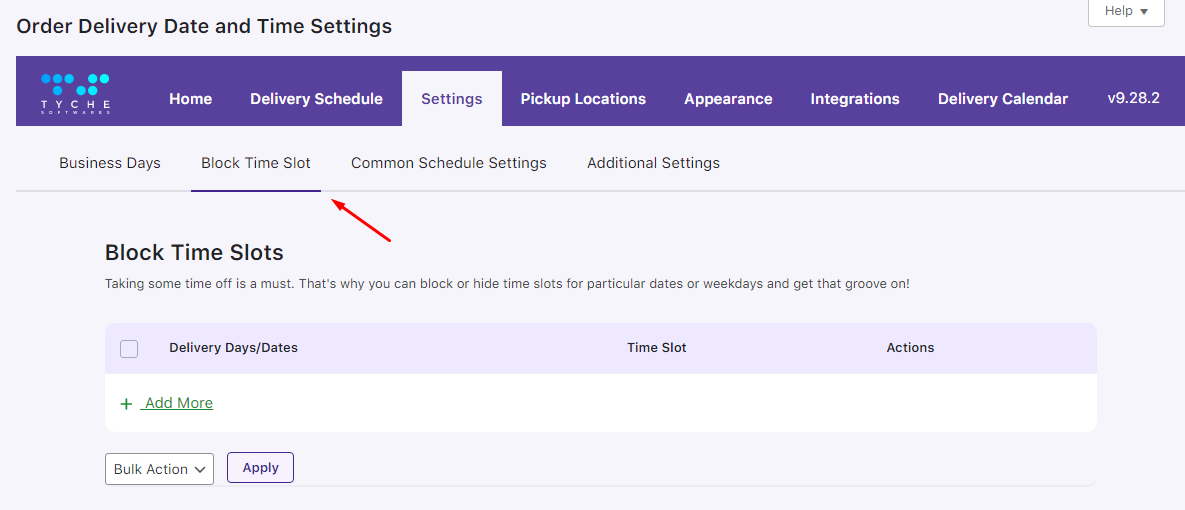Click the Delivery Days/Dates column header
1185x510 pixels.
[233, 348]
